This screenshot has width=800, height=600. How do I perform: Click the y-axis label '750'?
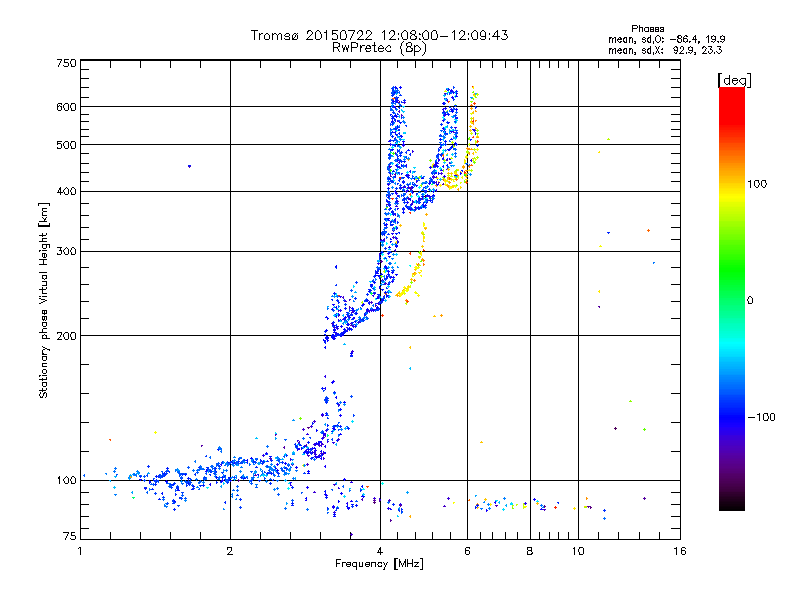click(x=66, y=63)
